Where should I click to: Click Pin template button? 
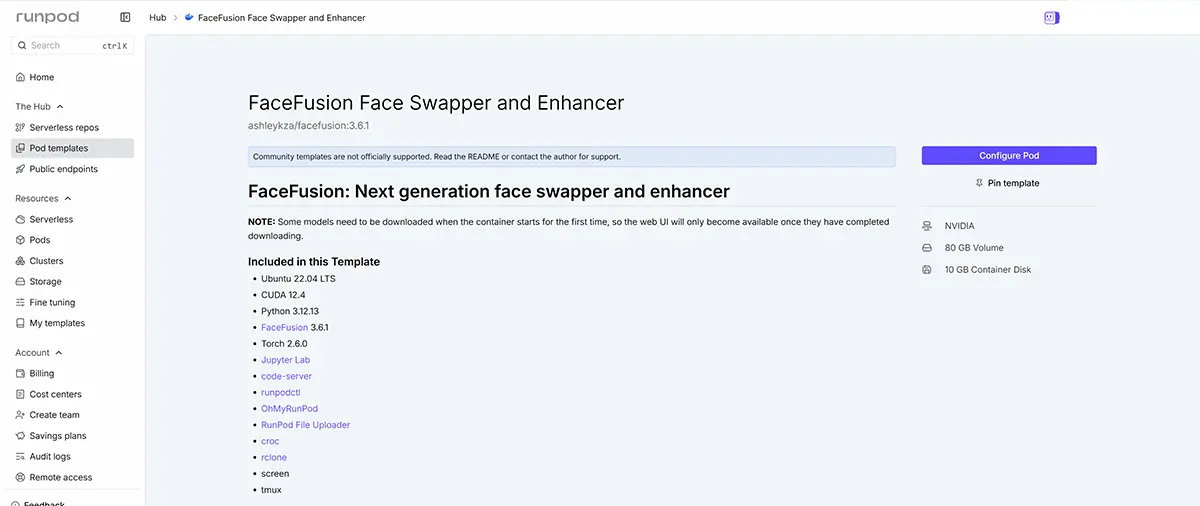[x=1009, y=183]
